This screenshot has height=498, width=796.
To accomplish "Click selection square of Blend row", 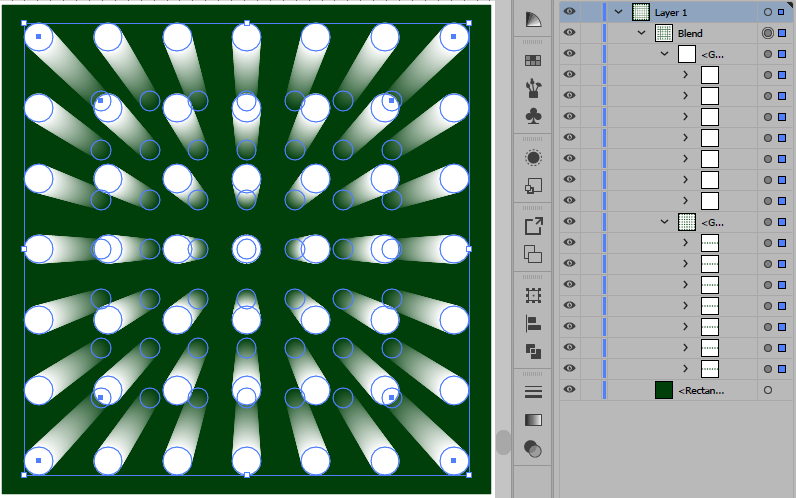I will pyautogui.click(x=782, y=34).
